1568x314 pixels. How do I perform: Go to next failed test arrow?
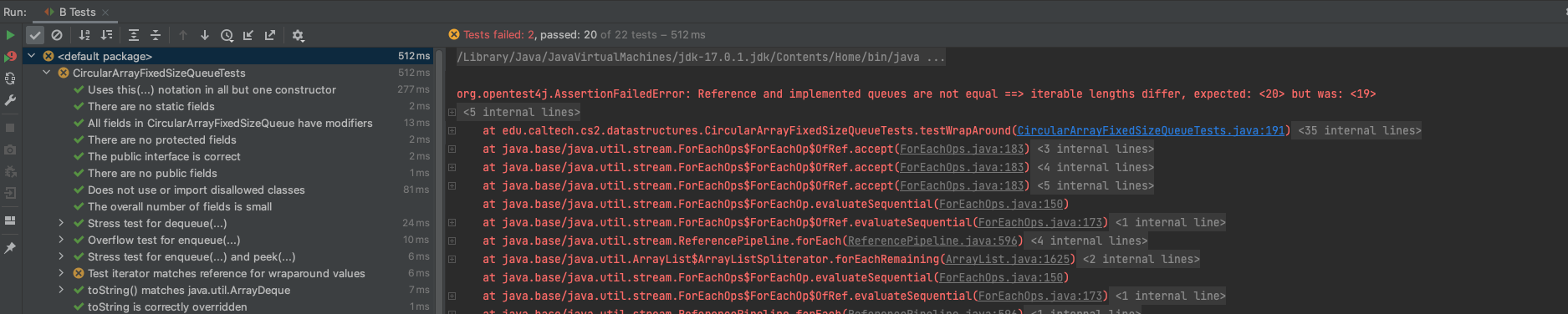click(x=205, y=35)
